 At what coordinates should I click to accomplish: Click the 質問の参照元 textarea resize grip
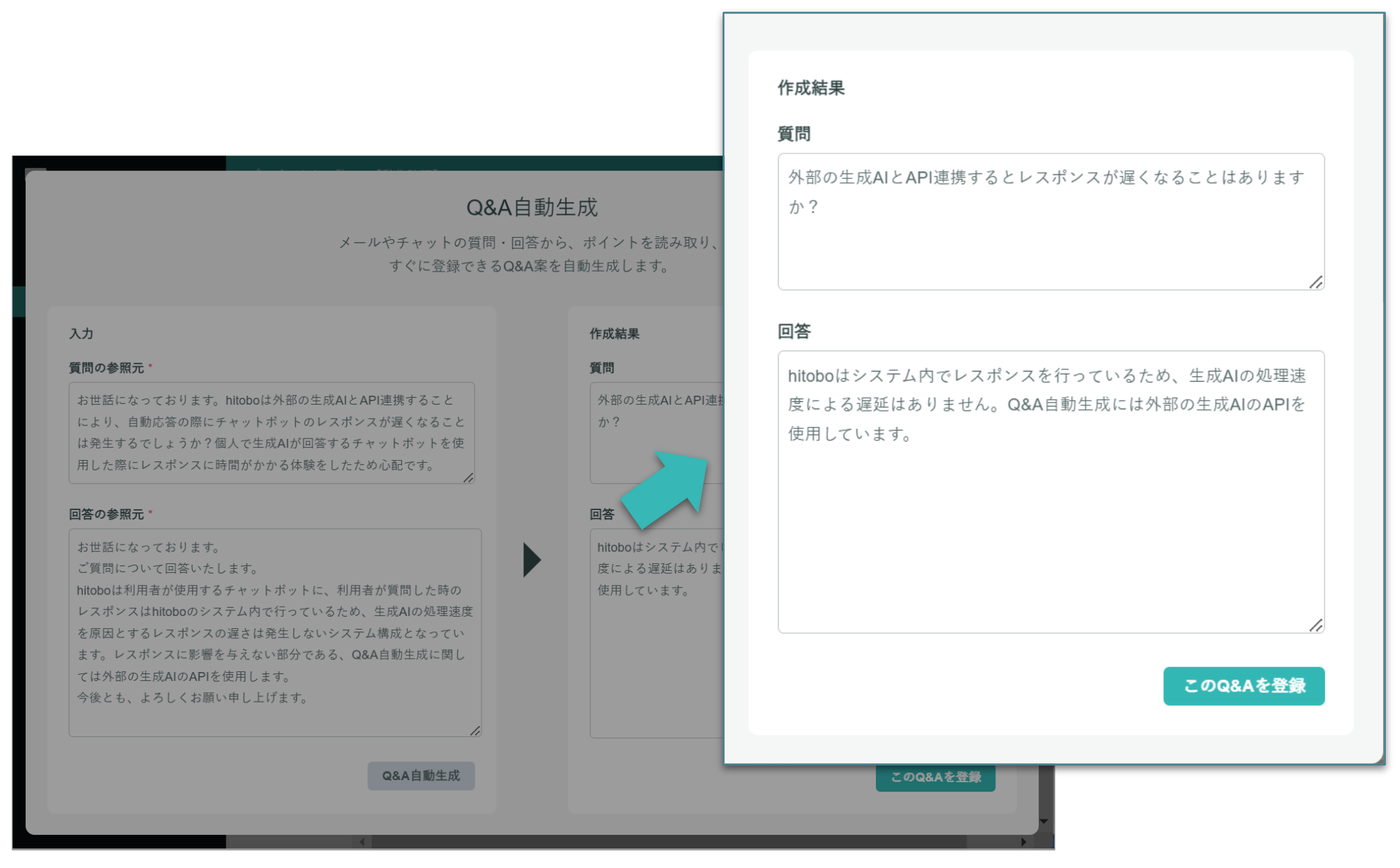(469, 478)
